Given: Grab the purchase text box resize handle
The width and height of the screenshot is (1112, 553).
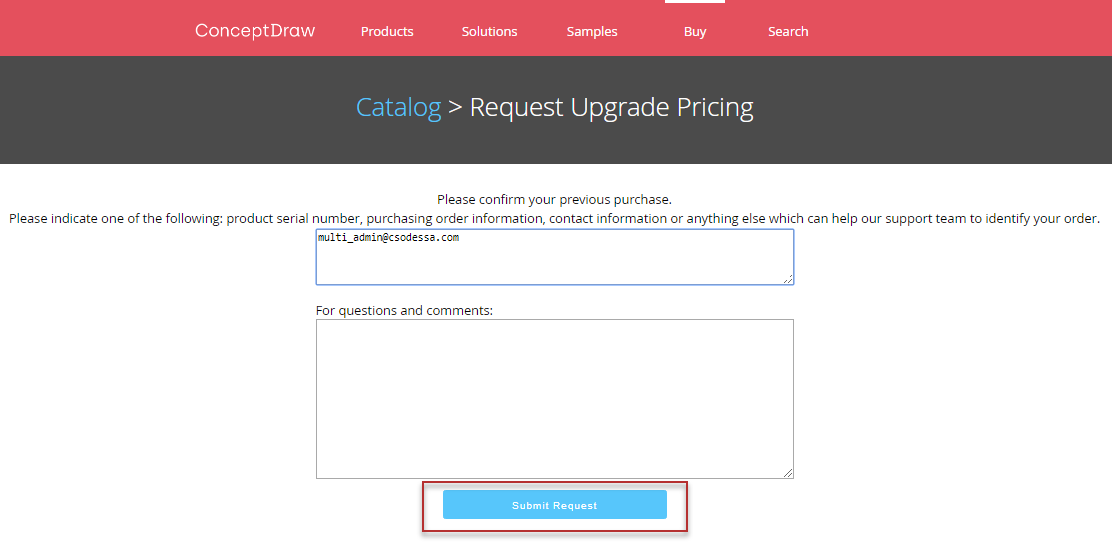Looking at the screenshot, I should pos(789,280).
